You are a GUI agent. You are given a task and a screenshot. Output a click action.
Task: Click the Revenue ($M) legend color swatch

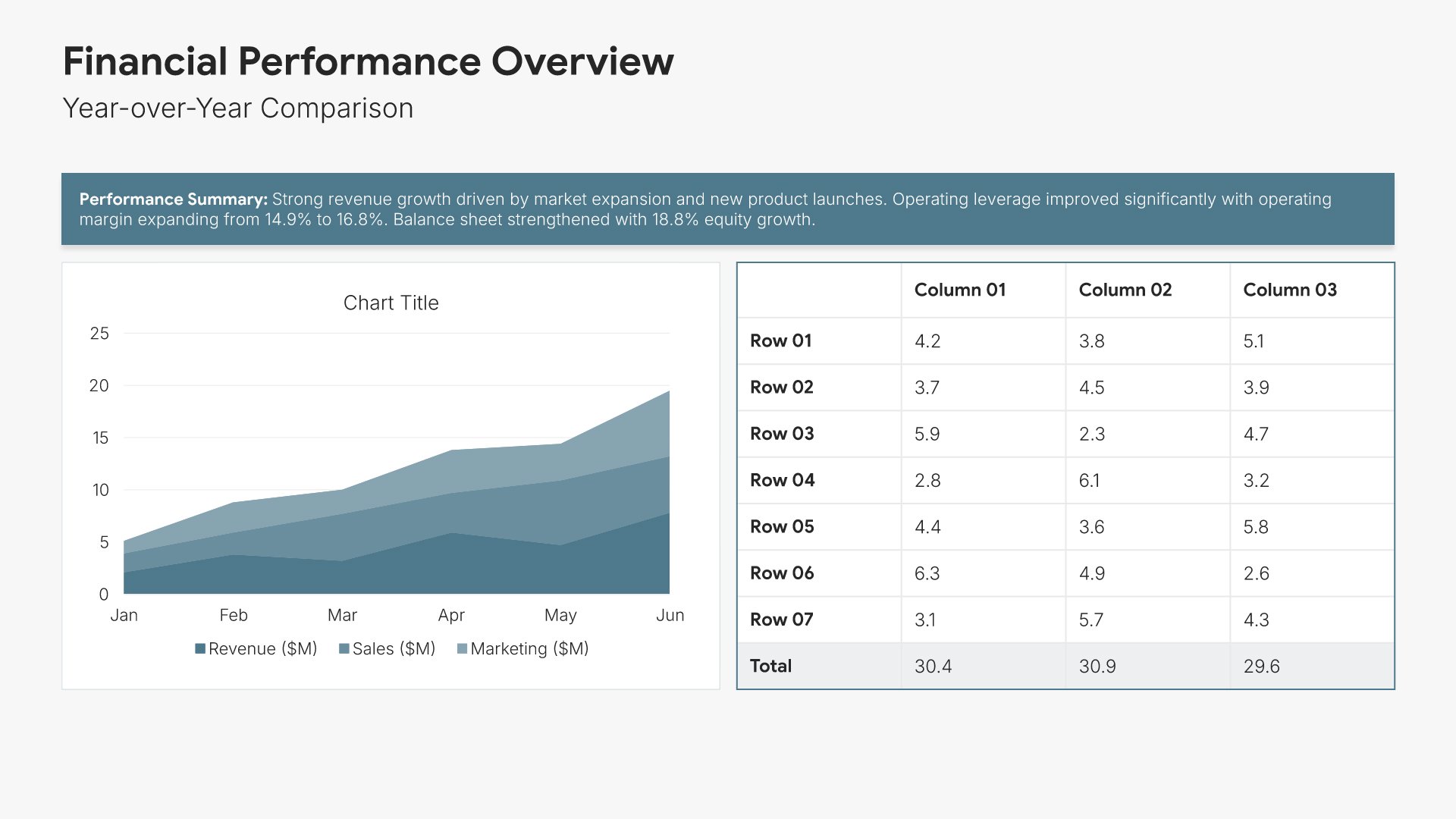pos(200,649)
